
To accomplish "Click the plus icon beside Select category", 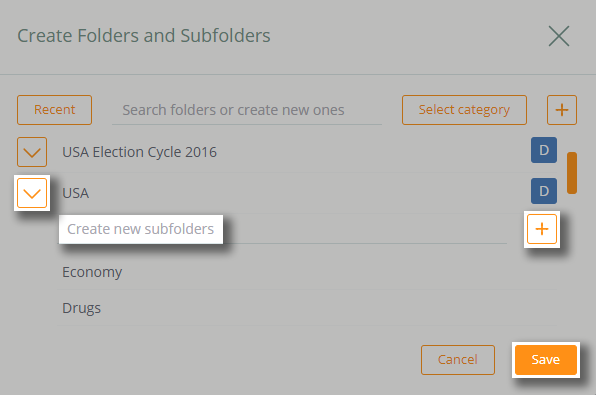I will point(562,110).
